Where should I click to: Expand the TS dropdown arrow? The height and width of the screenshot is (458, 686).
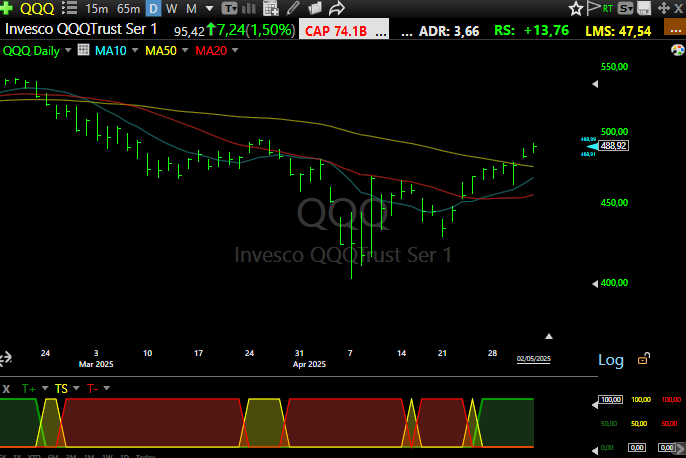click(x=76, y=388)
